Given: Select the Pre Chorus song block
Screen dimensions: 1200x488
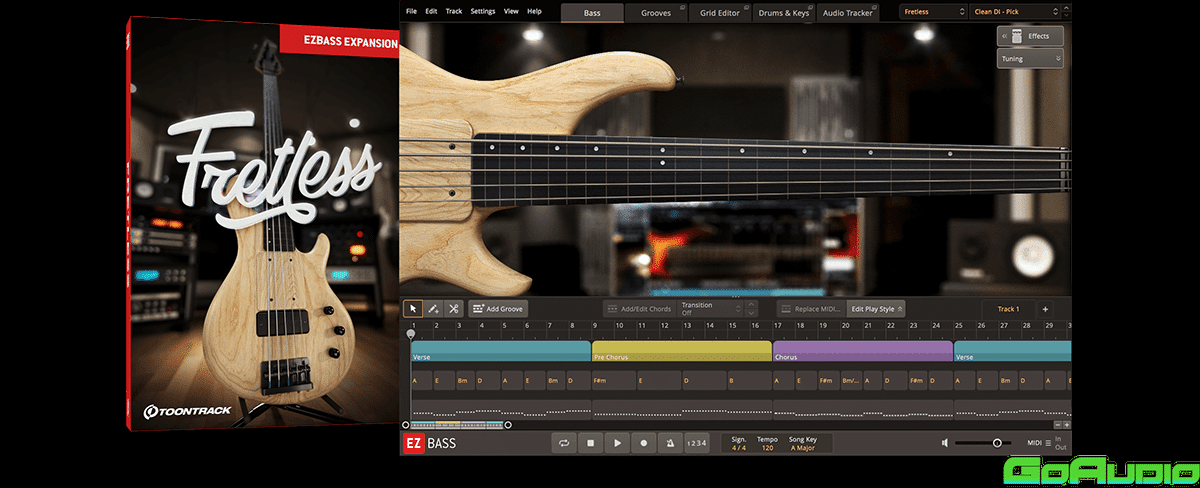Looking at the screenshot, I should point(681,351).
